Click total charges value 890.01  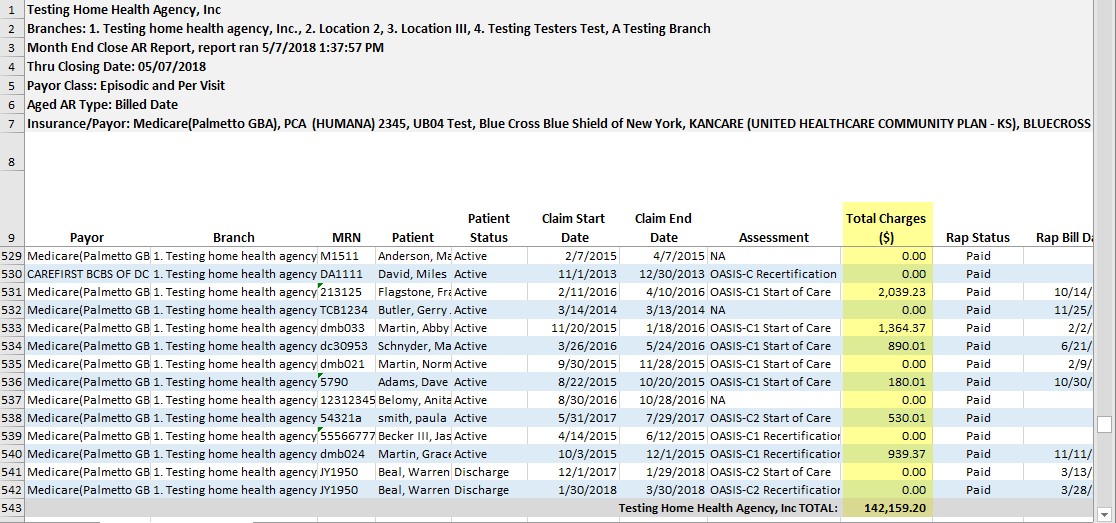(887, 346)
